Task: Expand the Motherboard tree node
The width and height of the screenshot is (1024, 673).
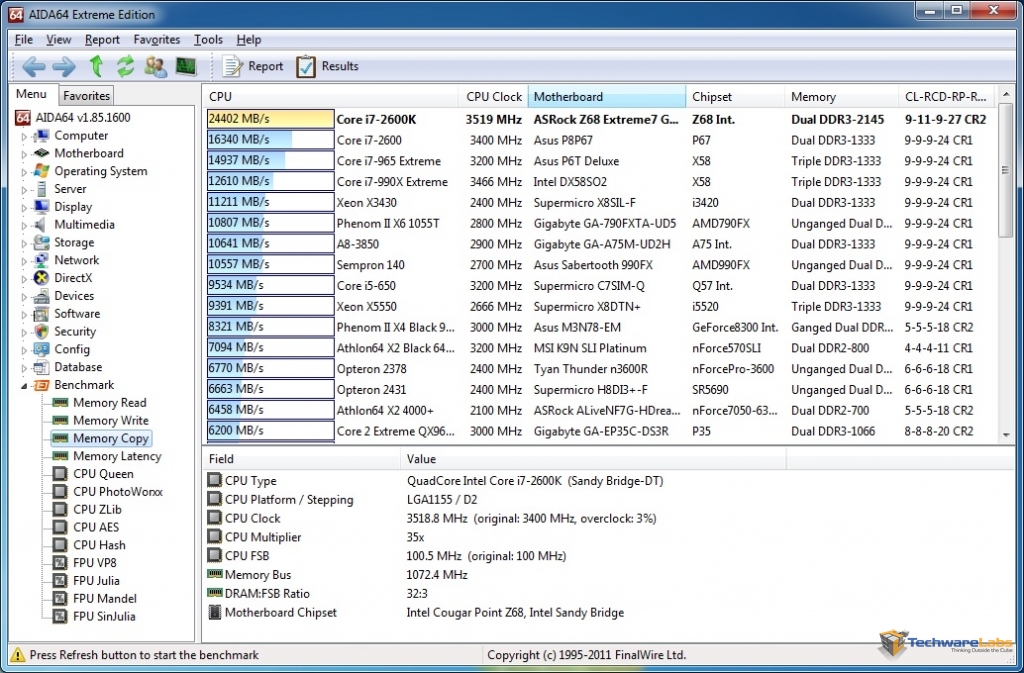Action: point(24,154)
